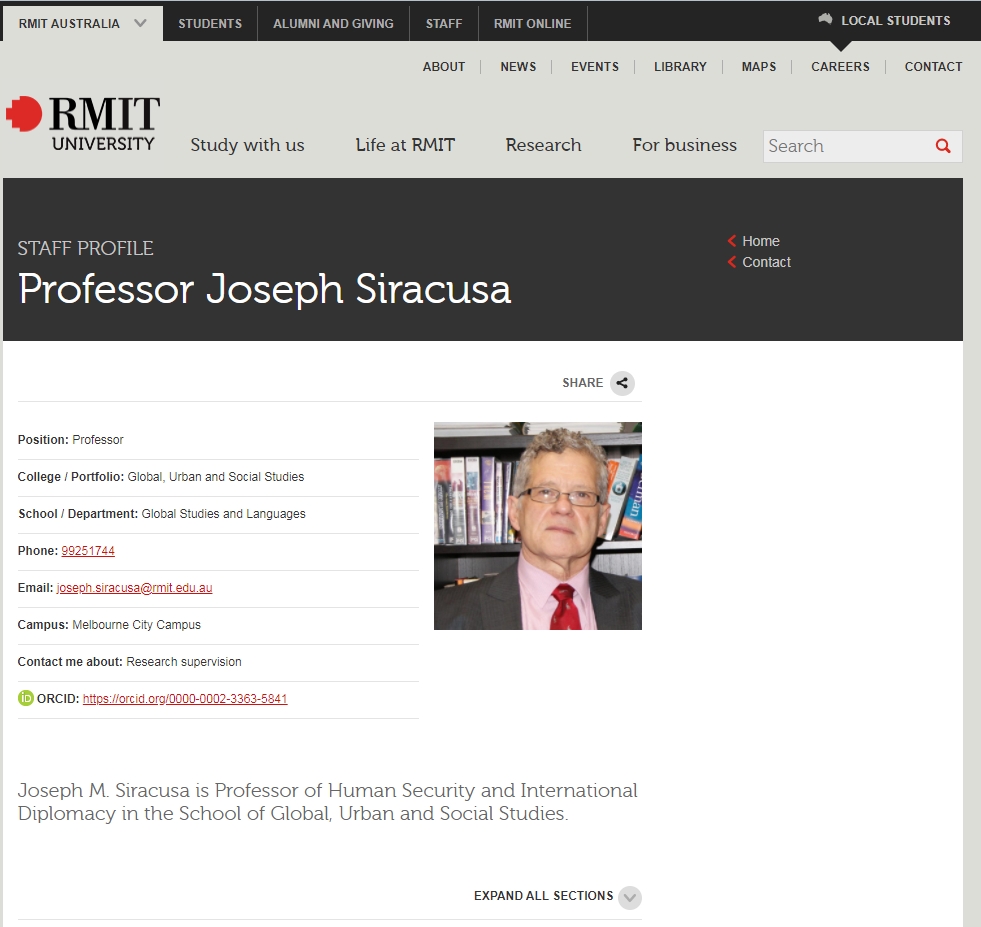Select Local Students in the top bar
The width and height of the screenshot is (981, 927).
tap(895, 21)
